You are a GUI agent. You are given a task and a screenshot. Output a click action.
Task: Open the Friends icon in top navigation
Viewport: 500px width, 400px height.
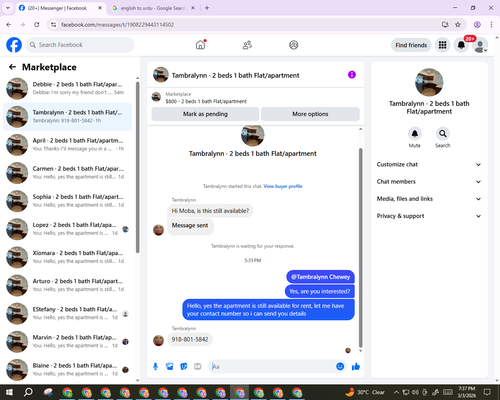pyautogui.click(x=247, y=45)
